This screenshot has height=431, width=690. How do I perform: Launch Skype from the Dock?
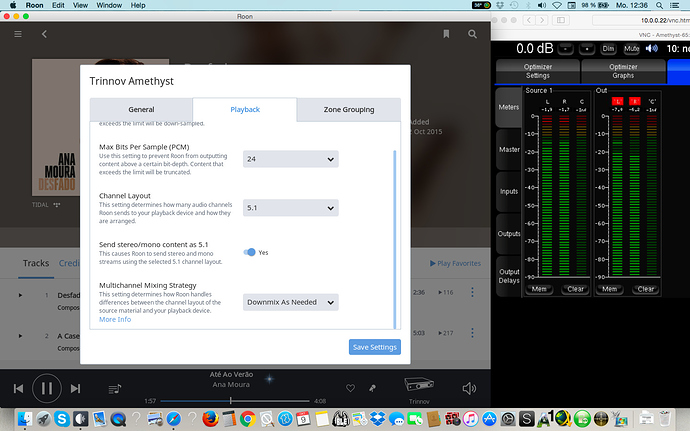(x=62, y=419)
